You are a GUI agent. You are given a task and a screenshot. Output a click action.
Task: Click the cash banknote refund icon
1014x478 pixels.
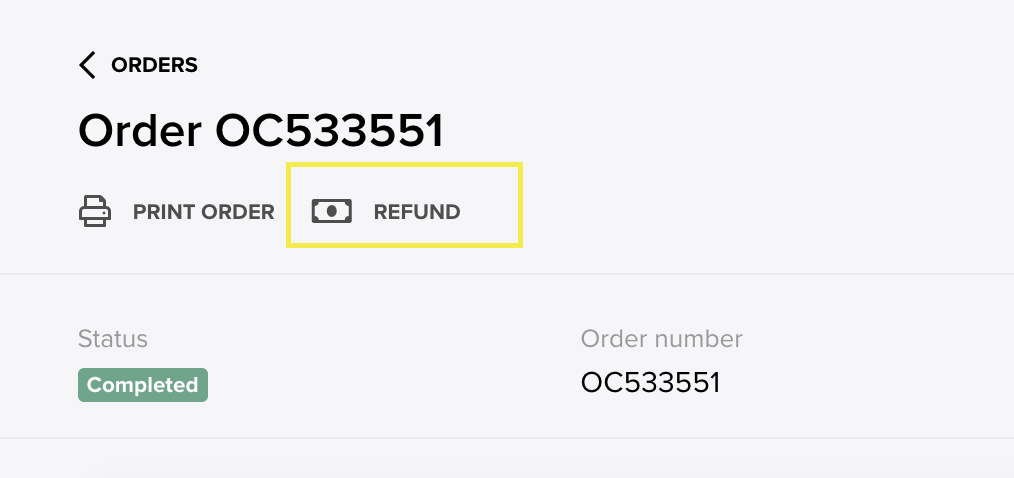coord(332,212)
